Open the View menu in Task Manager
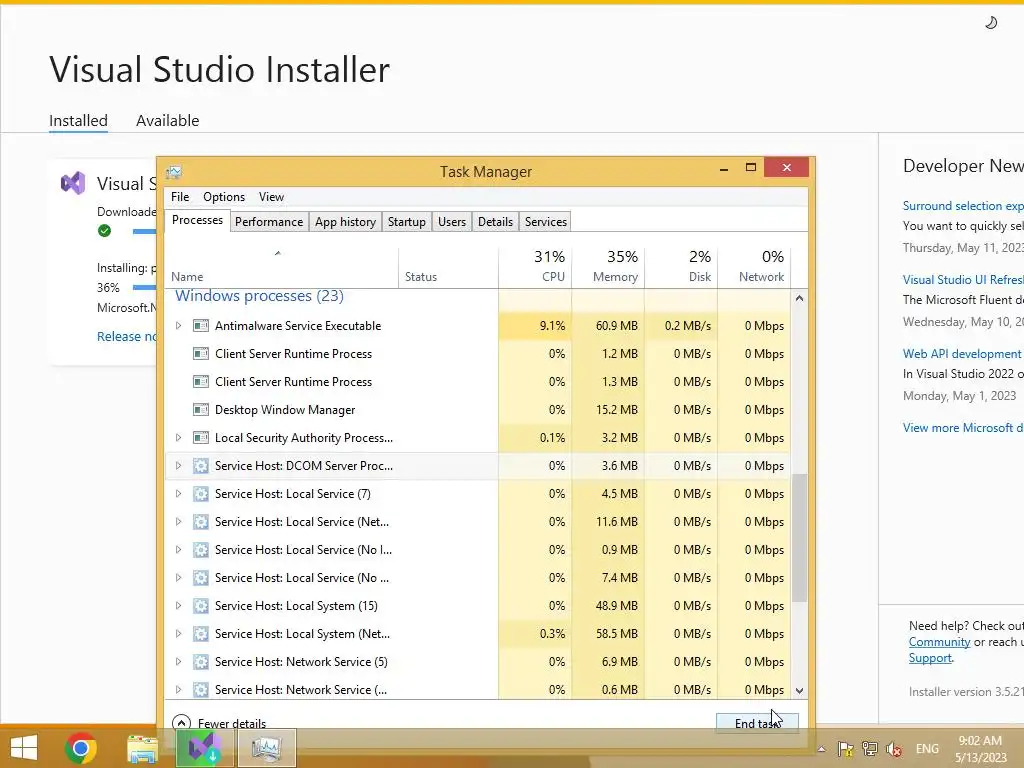The width and height of the screenshot is (1024, 768). pos(271,197)
